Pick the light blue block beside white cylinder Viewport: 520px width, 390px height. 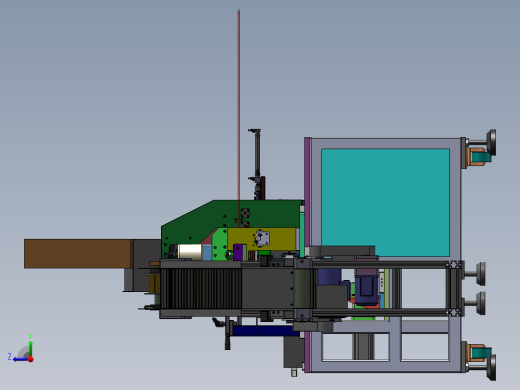207,252
